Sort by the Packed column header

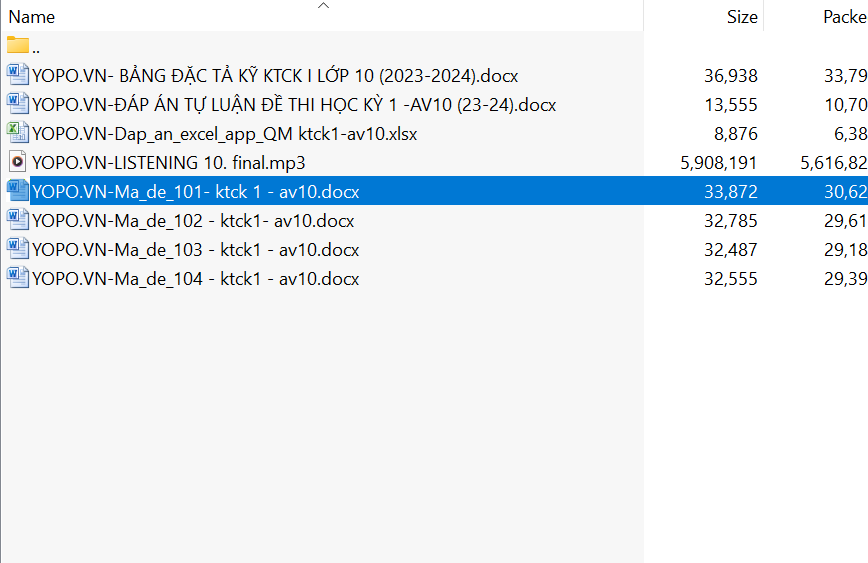coord(843,17)
